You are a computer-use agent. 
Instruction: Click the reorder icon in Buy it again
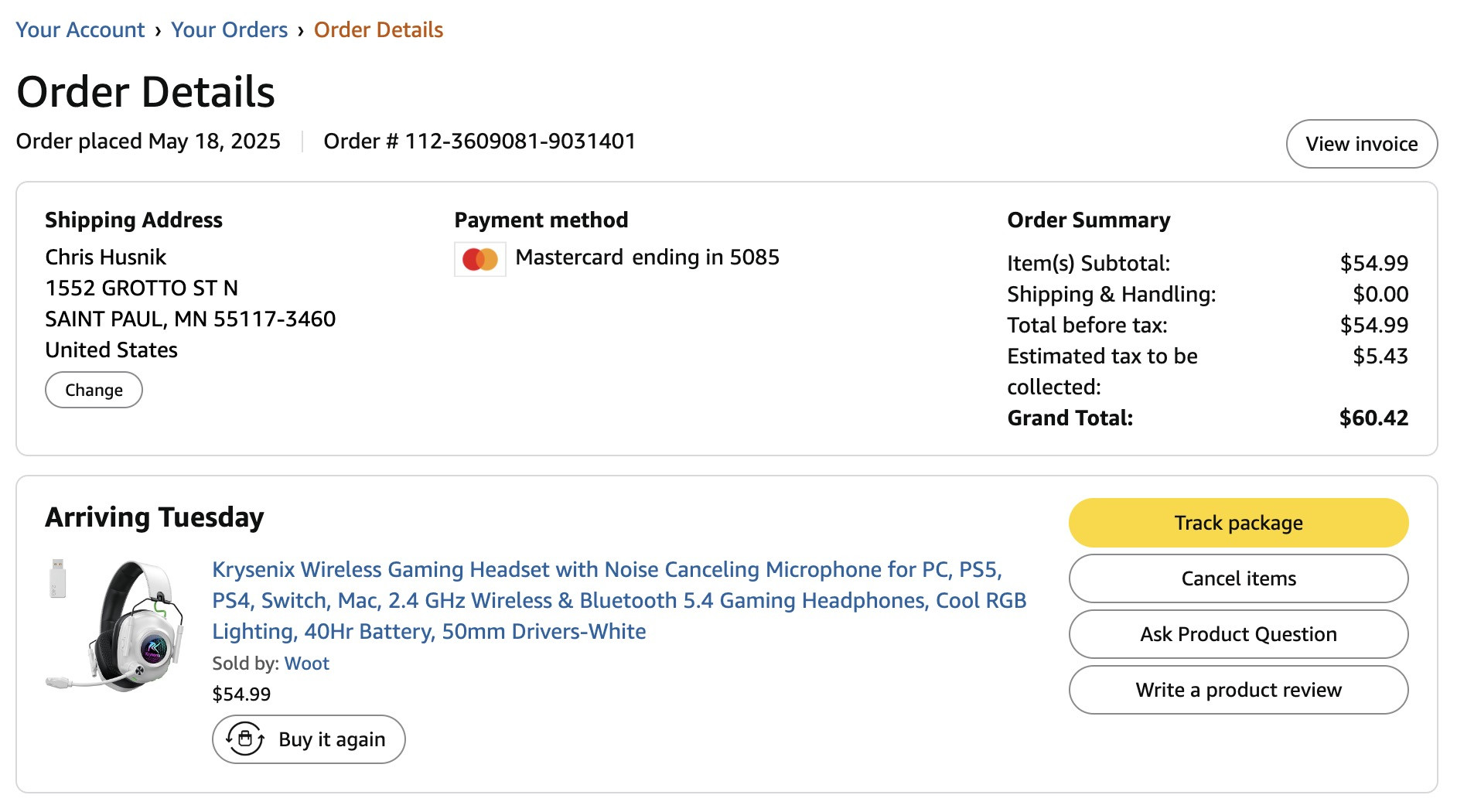coord(245,739)
